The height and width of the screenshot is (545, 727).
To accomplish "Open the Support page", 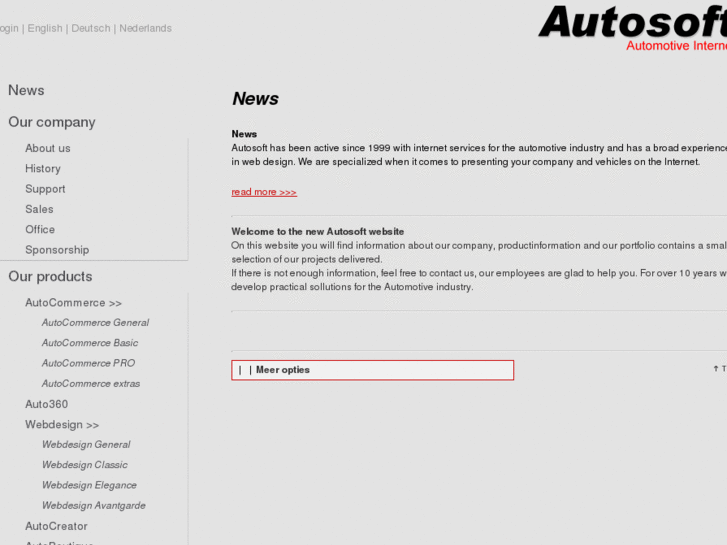I will coord(45,189).
